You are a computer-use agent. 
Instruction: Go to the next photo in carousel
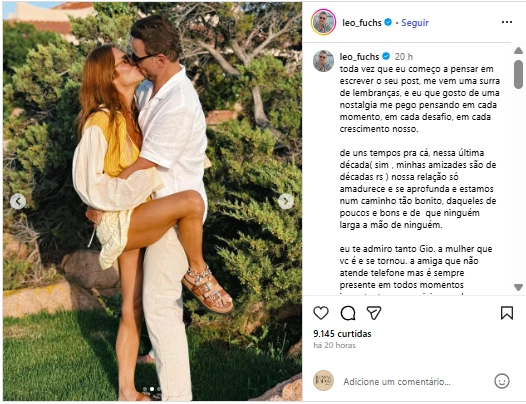[x=286, y=201]
